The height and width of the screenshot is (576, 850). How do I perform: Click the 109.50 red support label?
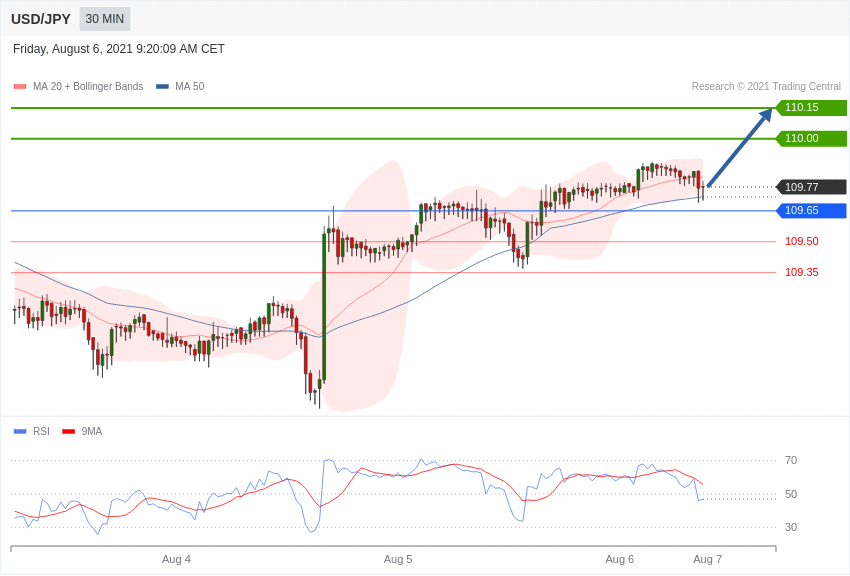(x=802, y=241)
